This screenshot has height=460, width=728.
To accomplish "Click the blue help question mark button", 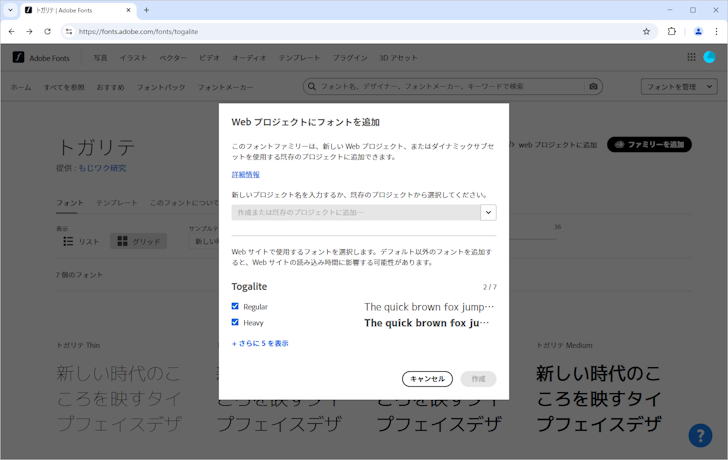I will pos(700,435).
